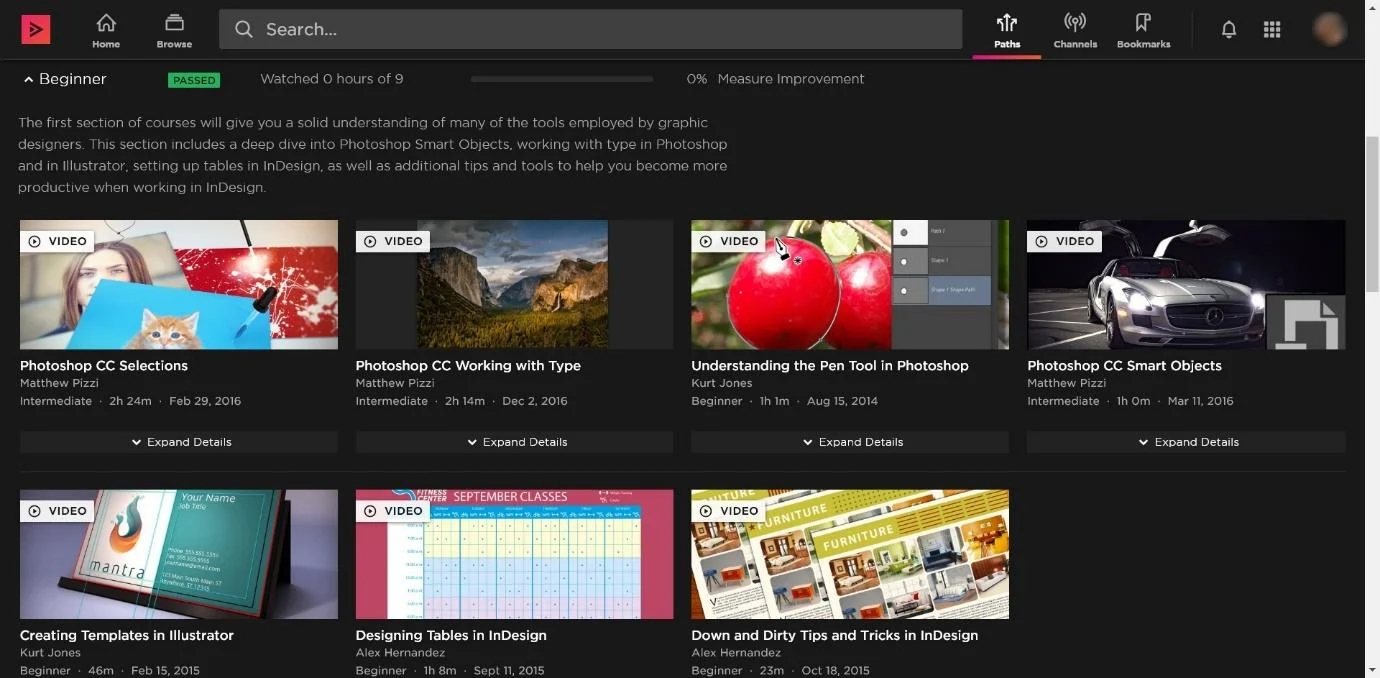Click the Measure Improvement link
This screenshot has width=1380, height=678.
coord(790,79)
